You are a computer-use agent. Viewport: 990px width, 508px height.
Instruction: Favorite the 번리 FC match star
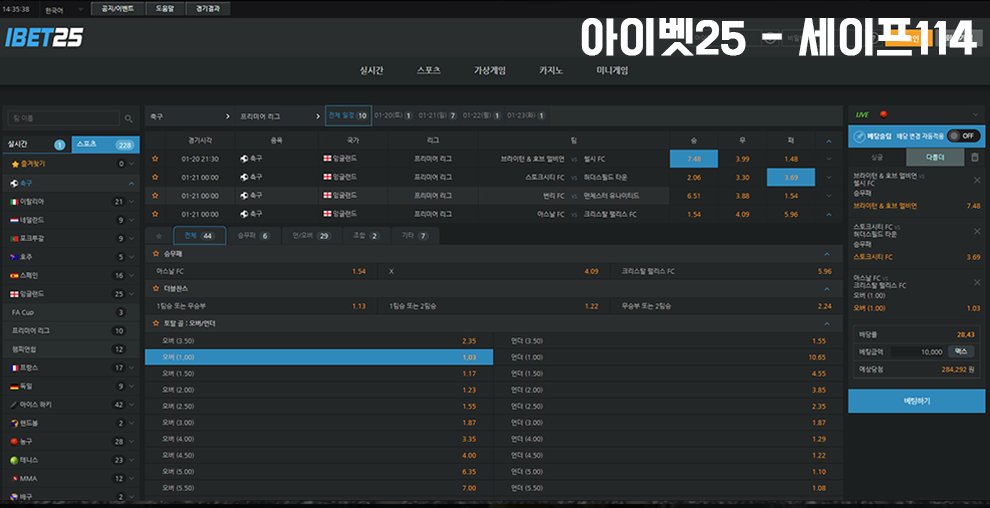click(x=155, y=196)
